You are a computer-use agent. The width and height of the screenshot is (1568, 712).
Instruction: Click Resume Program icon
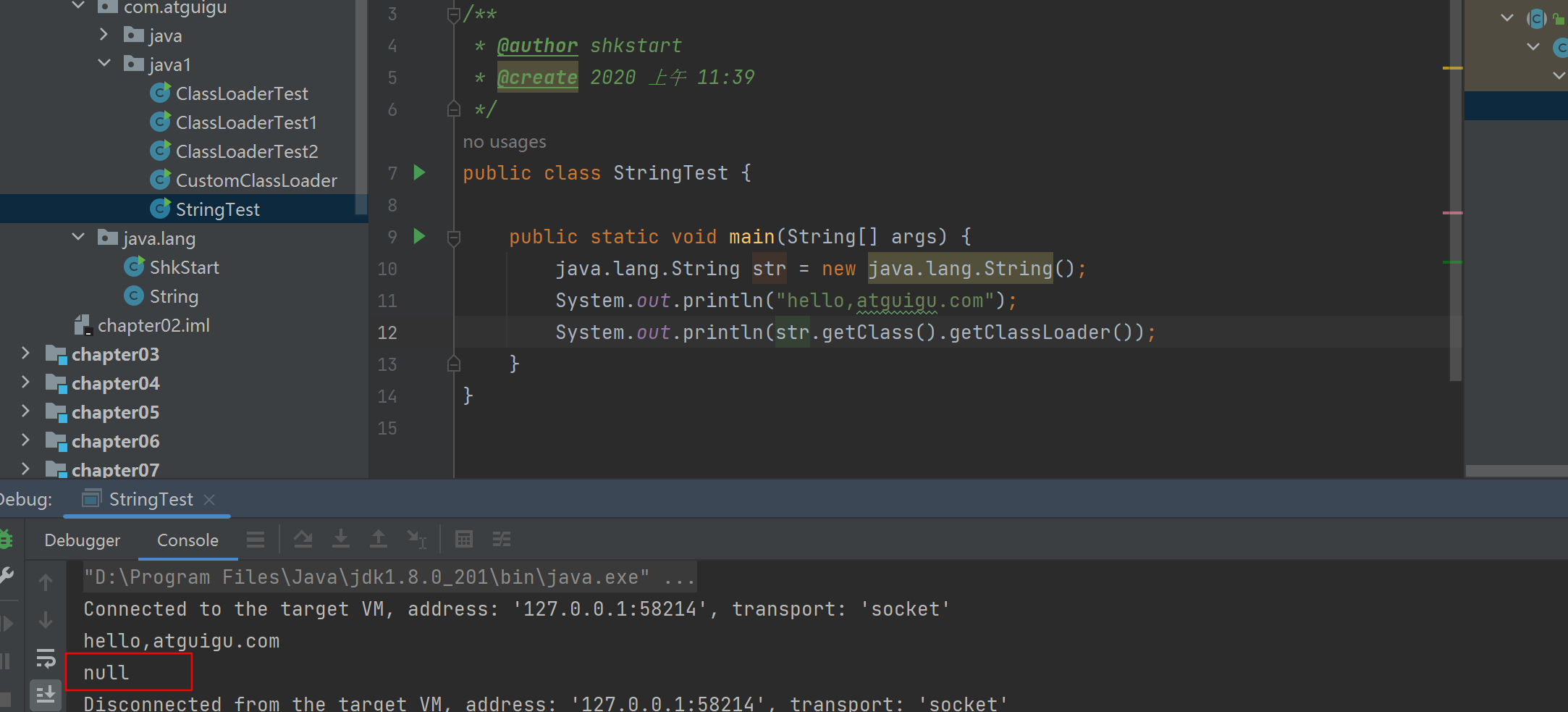[7, 623]
